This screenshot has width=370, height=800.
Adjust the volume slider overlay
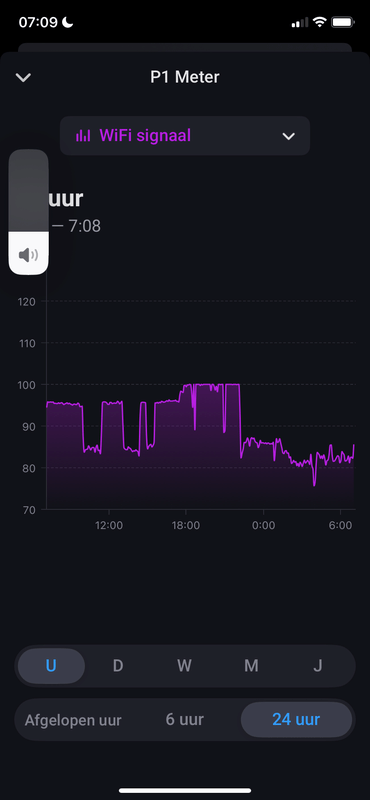(x=29, y=212)
